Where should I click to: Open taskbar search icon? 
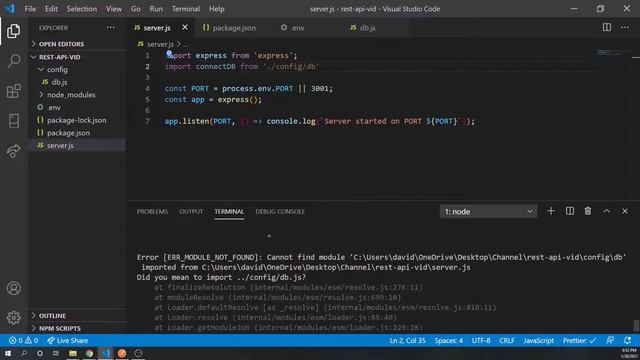pos(24,353)
